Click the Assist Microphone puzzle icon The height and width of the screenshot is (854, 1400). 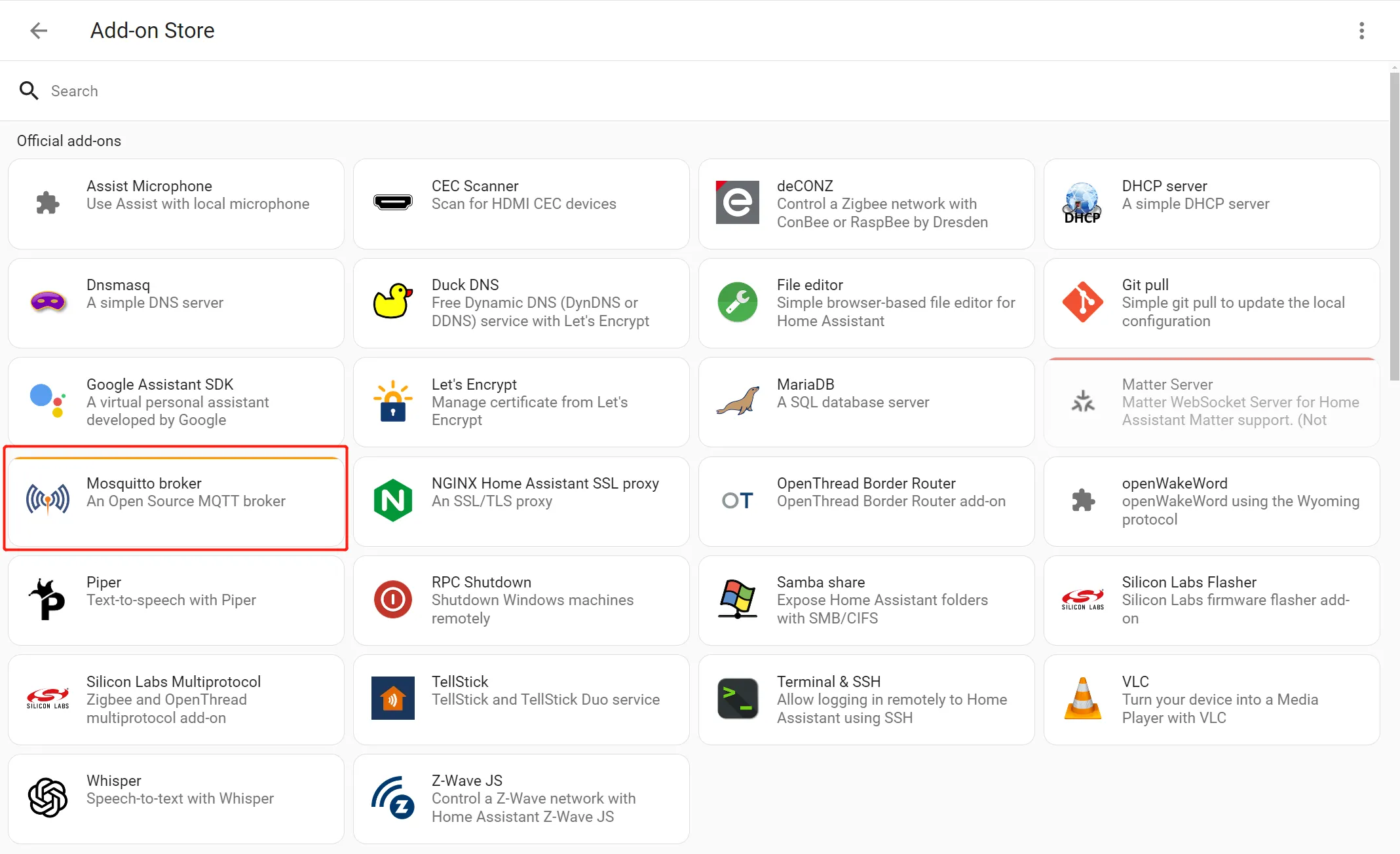tap(48, 203)
